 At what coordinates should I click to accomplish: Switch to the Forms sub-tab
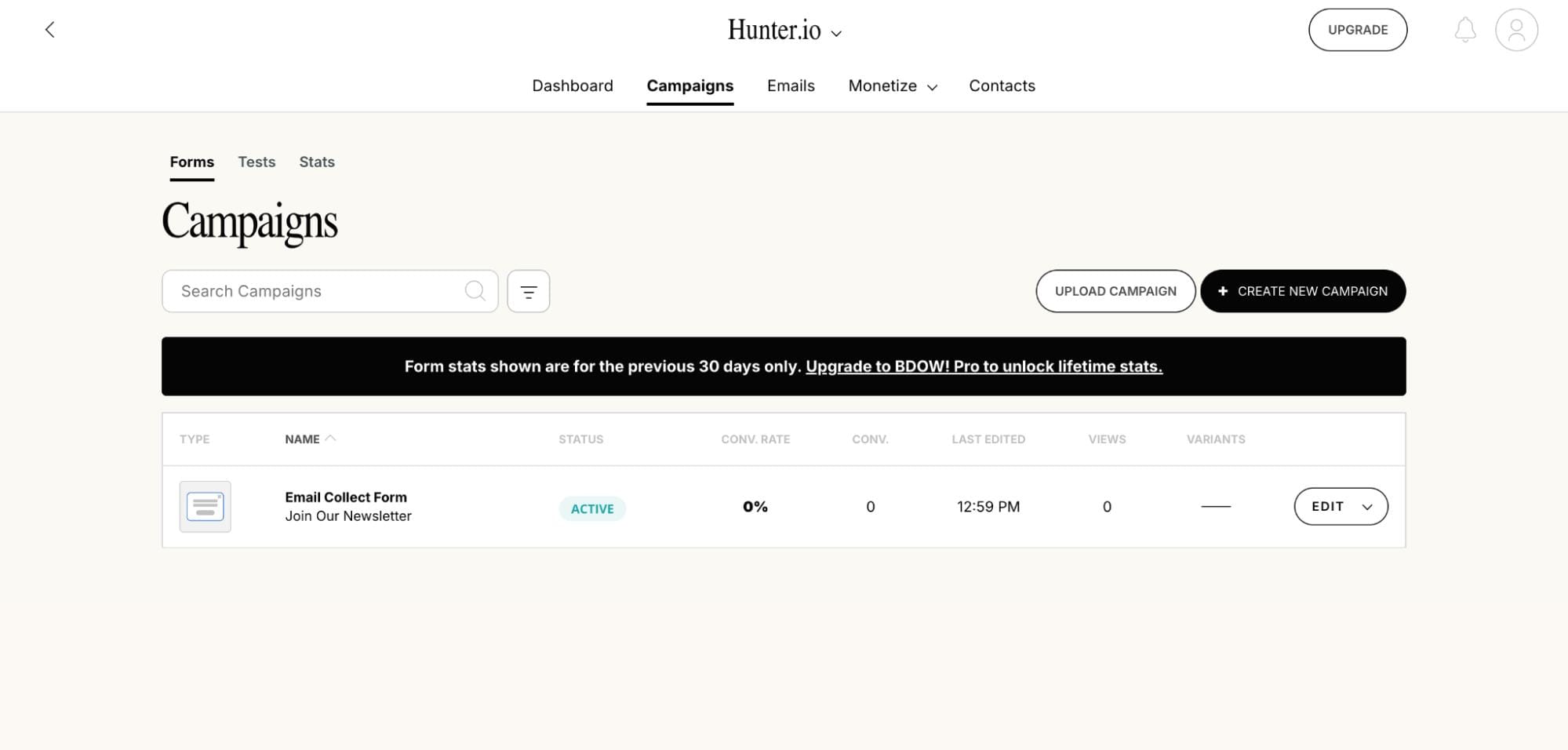pyautogui.click(x=191, y=162)
